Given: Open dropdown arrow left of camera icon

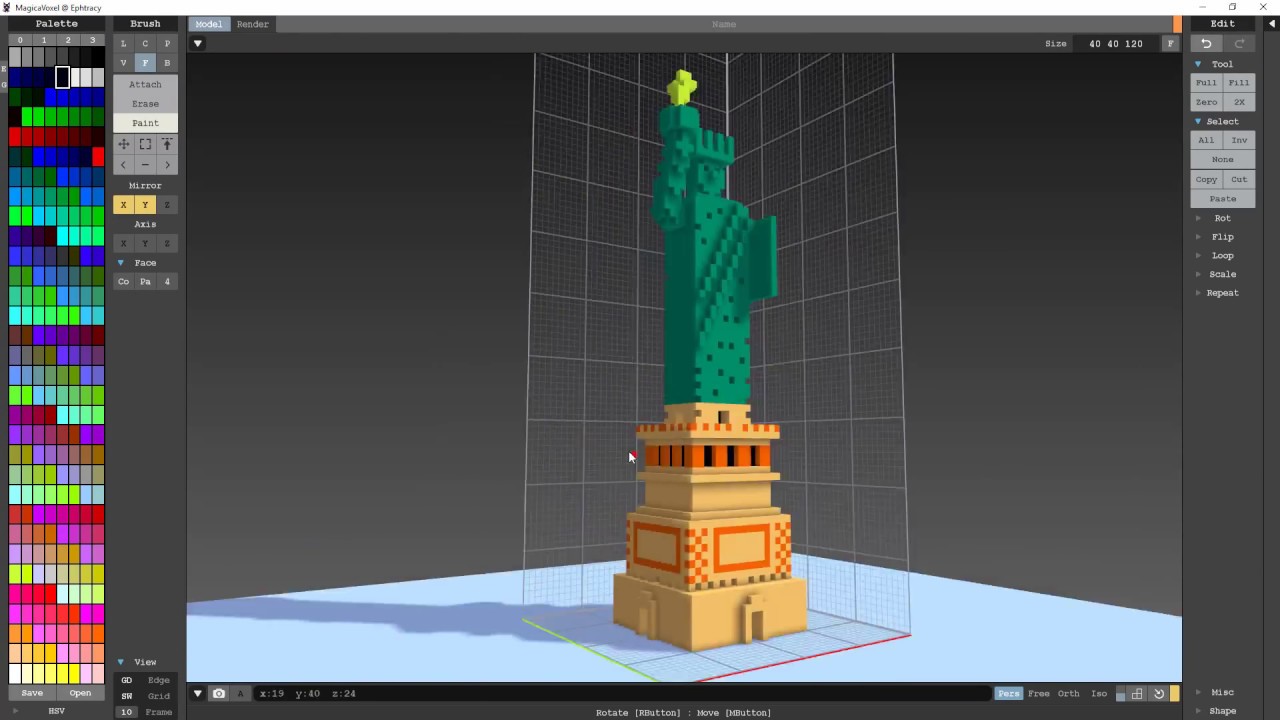Looking at the screenshot, I should [198, 693].
